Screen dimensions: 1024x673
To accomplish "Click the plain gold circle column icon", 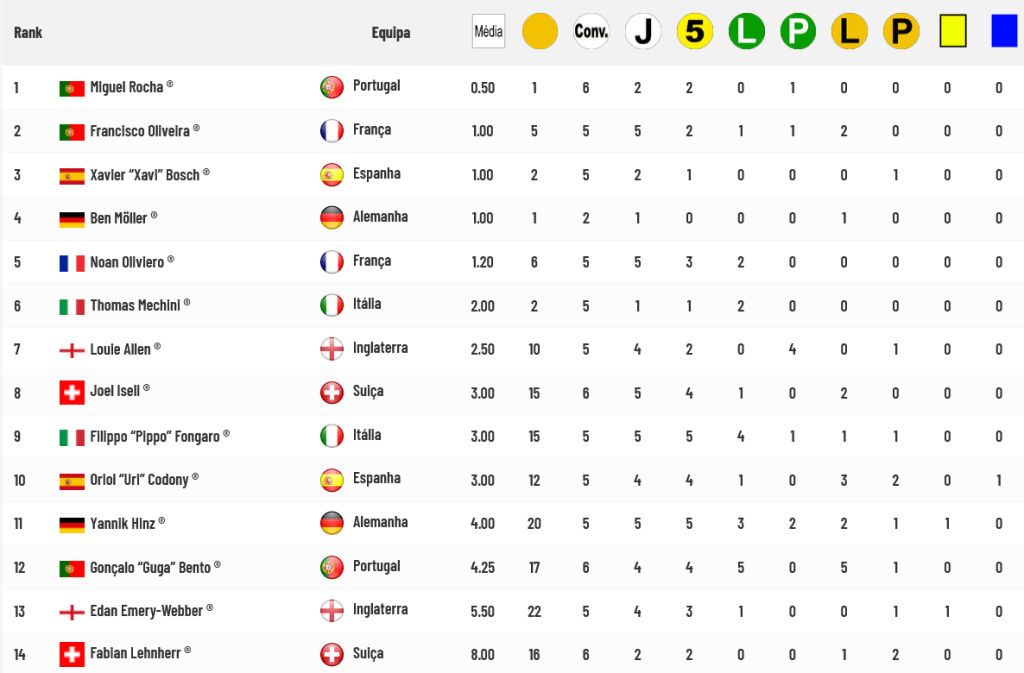I will pyautogui.click(x=540, y=31).
